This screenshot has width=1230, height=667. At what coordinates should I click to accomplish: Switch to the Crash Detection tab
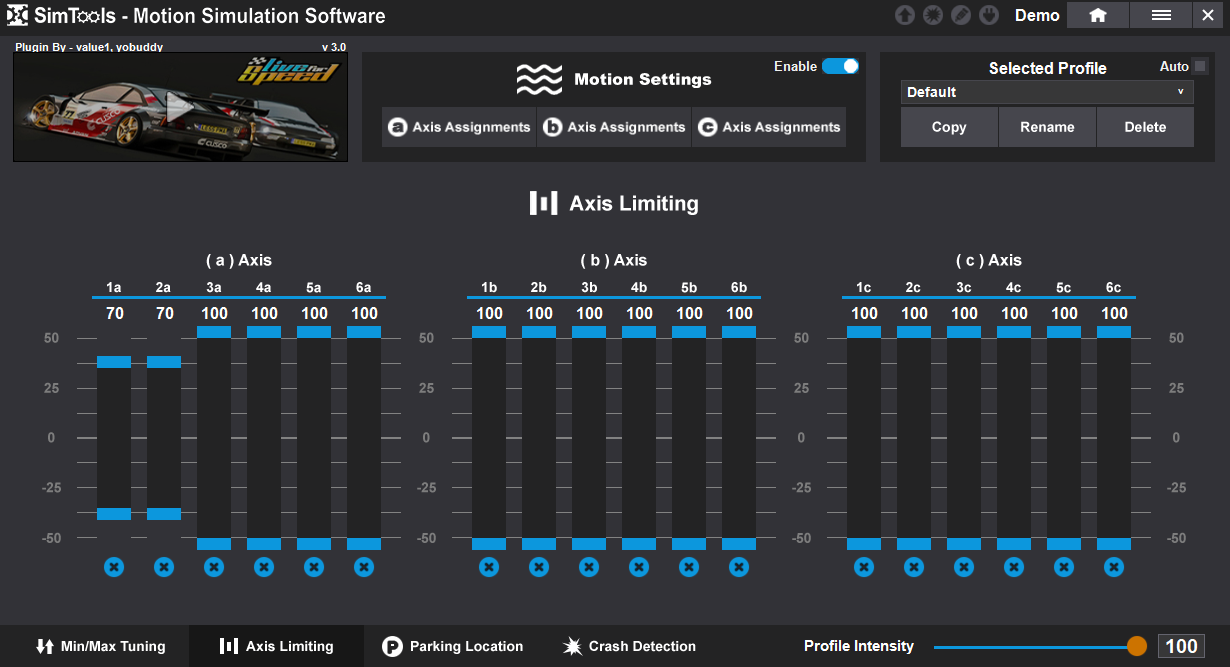tap(629, 646)
